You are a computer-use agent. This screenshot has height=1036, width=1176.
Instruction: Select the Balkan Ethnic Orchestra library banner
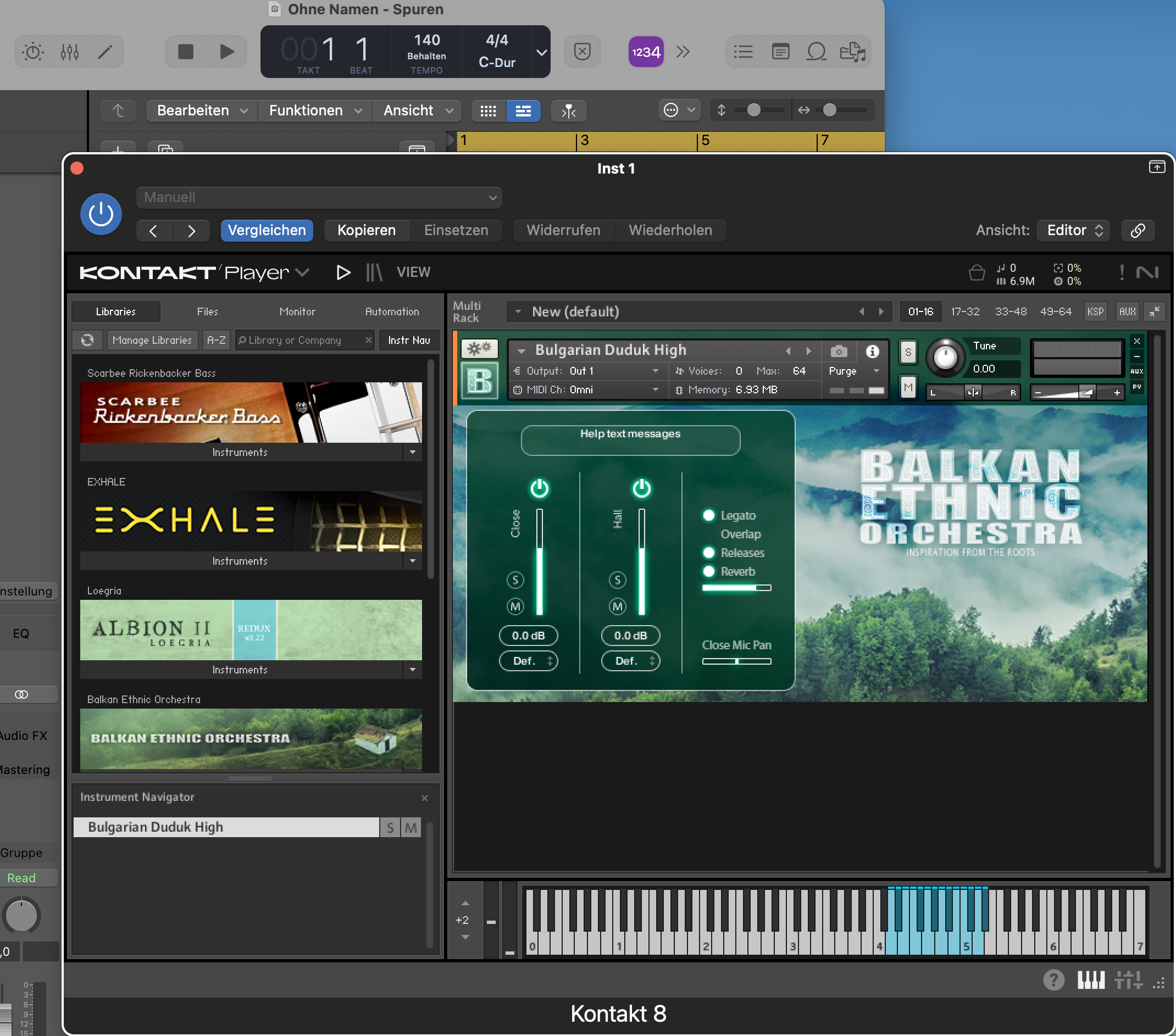click(251, 739)
